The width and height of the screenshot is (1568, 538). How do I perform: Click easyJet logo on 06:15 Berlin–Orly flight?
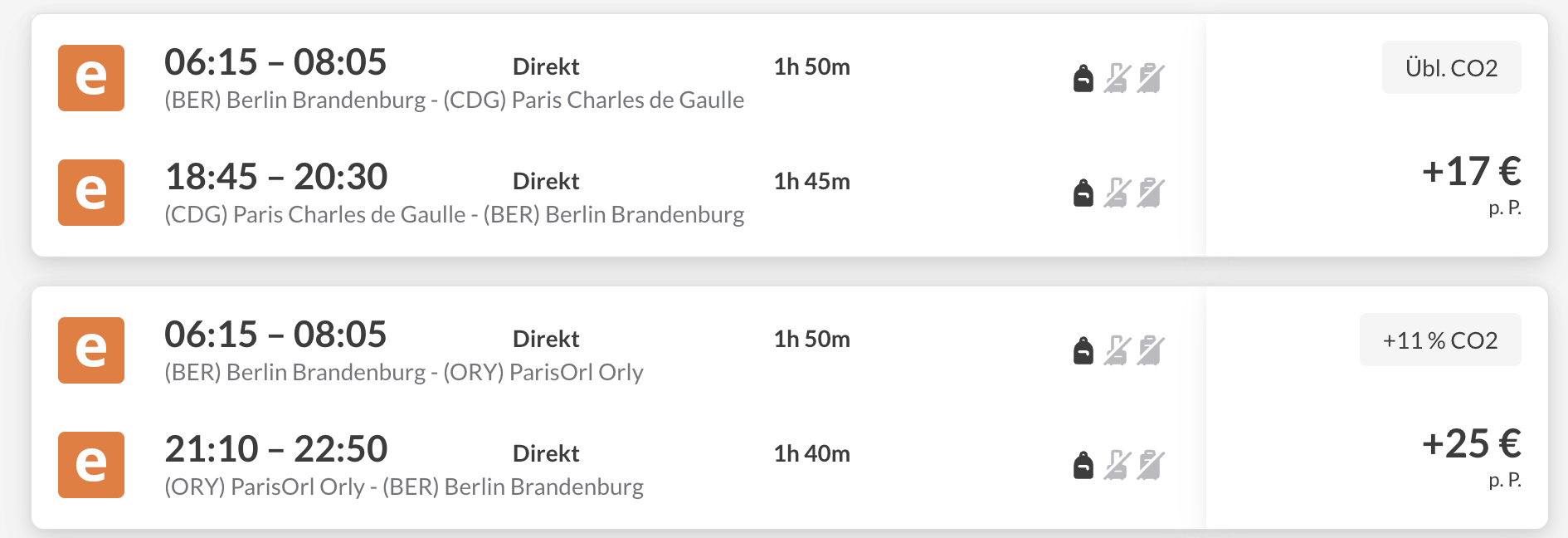[x=91, y=350]
